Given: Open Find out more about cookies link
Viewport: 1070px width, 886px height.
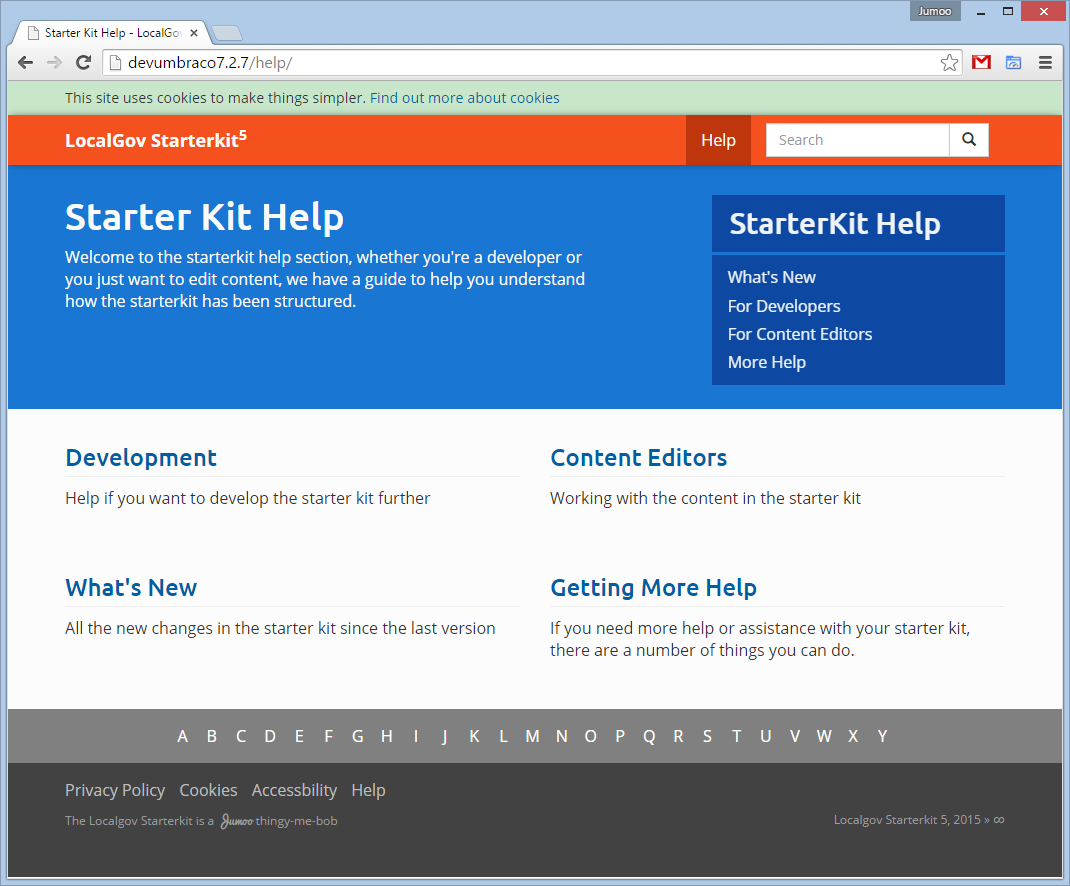Looking at the screenshot, I should [x=465, y=98].
